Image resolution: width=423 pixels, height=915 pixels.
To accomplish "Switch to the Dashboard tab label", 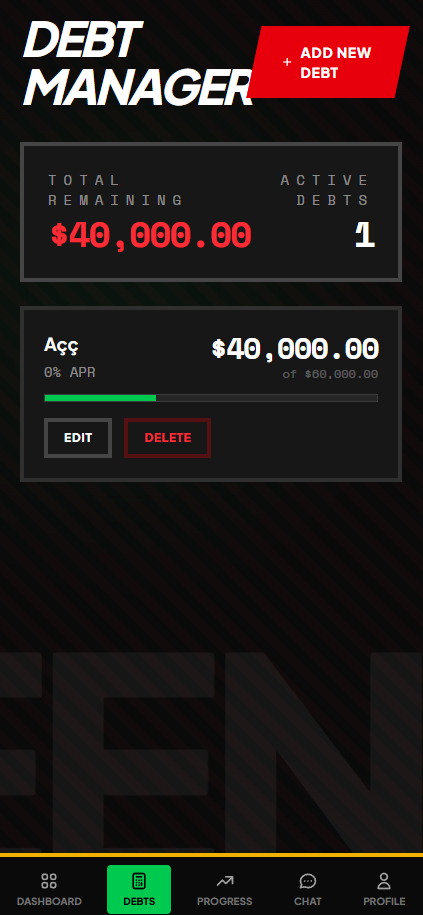I will [x=49, y=901].
